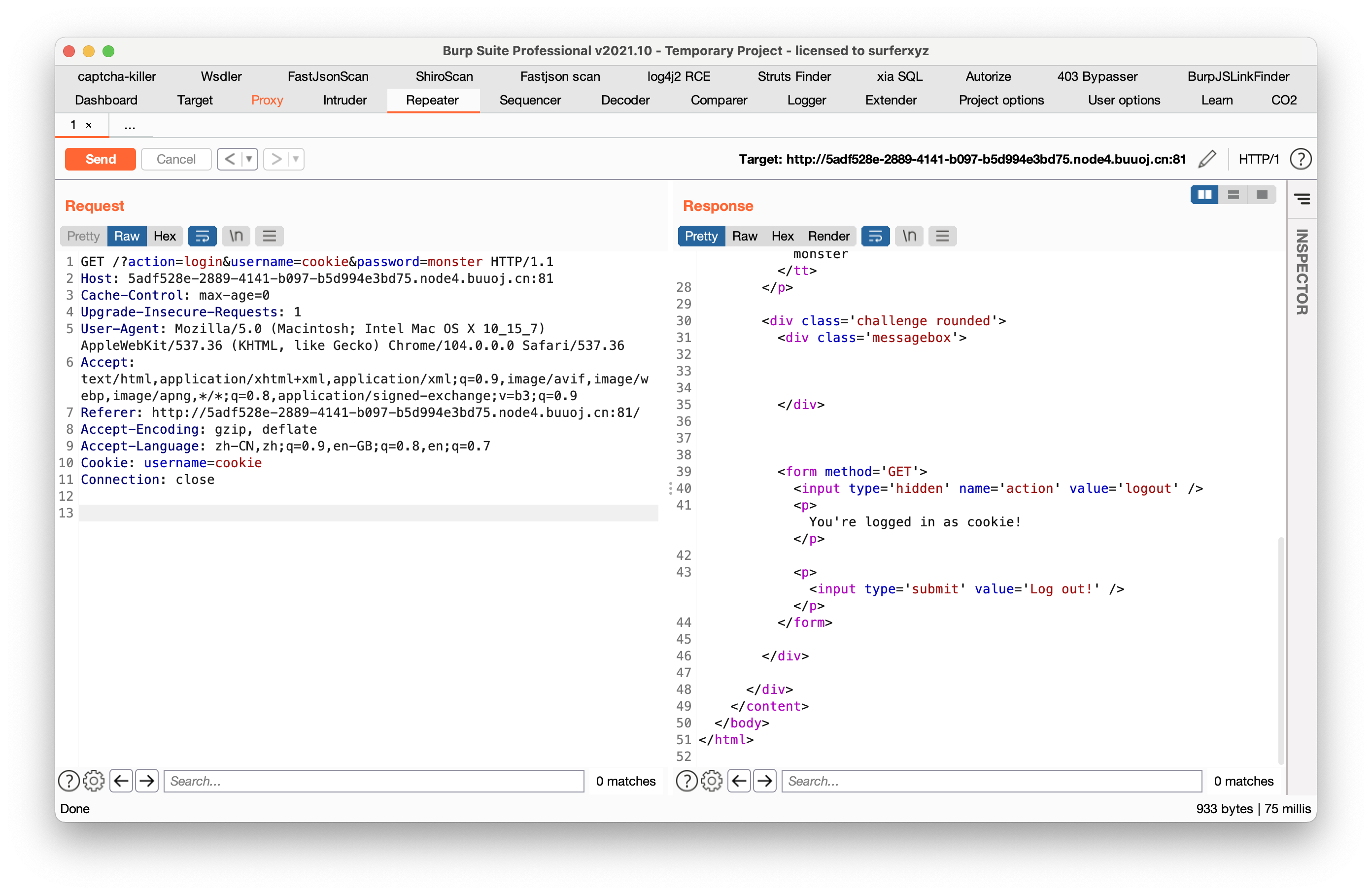Click the request Search input field
The image size is (1372, 895).
coord(374,781)
